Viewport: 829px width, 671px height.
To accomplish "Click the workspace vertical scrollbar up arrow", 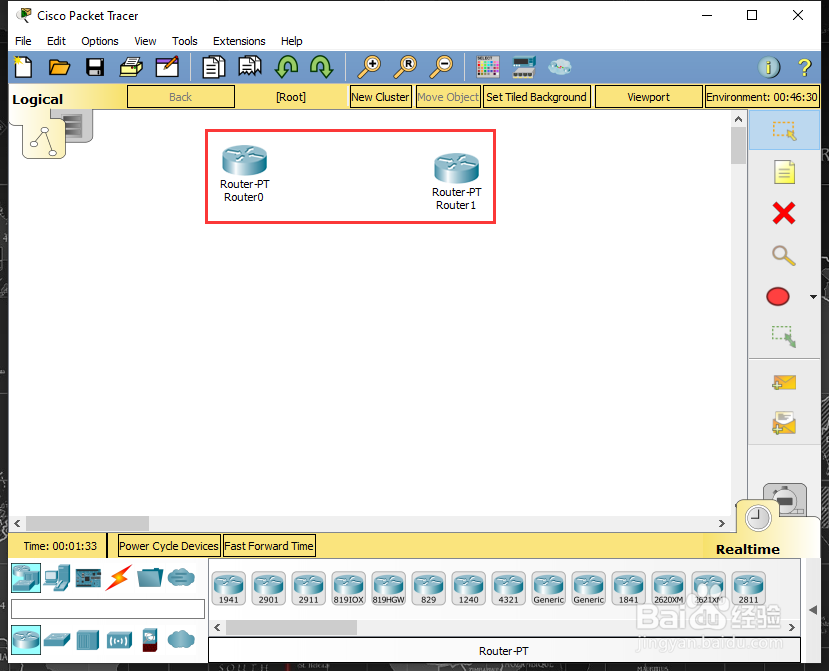I will pyautogui.click(x=739, y=119).
